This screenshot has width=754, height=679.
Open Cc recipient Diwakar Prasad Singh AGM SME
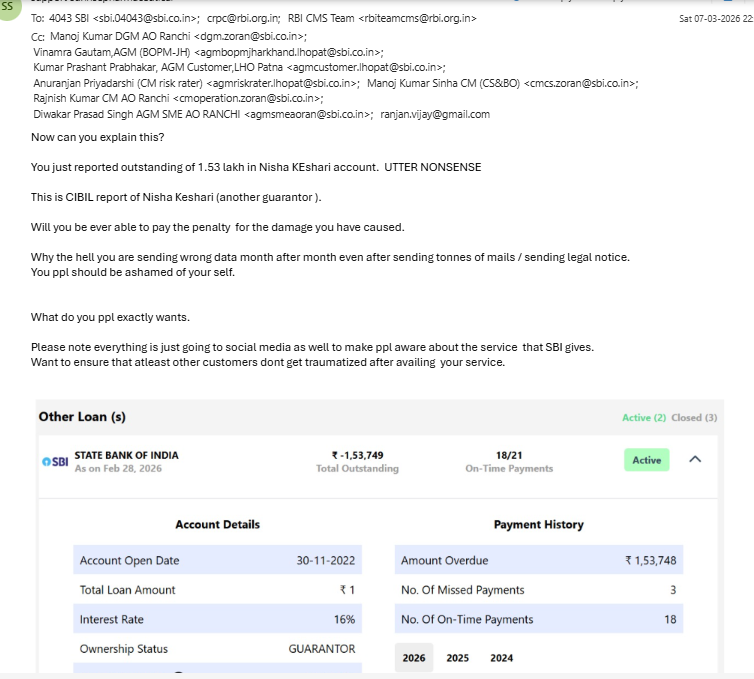(x=203, y=114)
